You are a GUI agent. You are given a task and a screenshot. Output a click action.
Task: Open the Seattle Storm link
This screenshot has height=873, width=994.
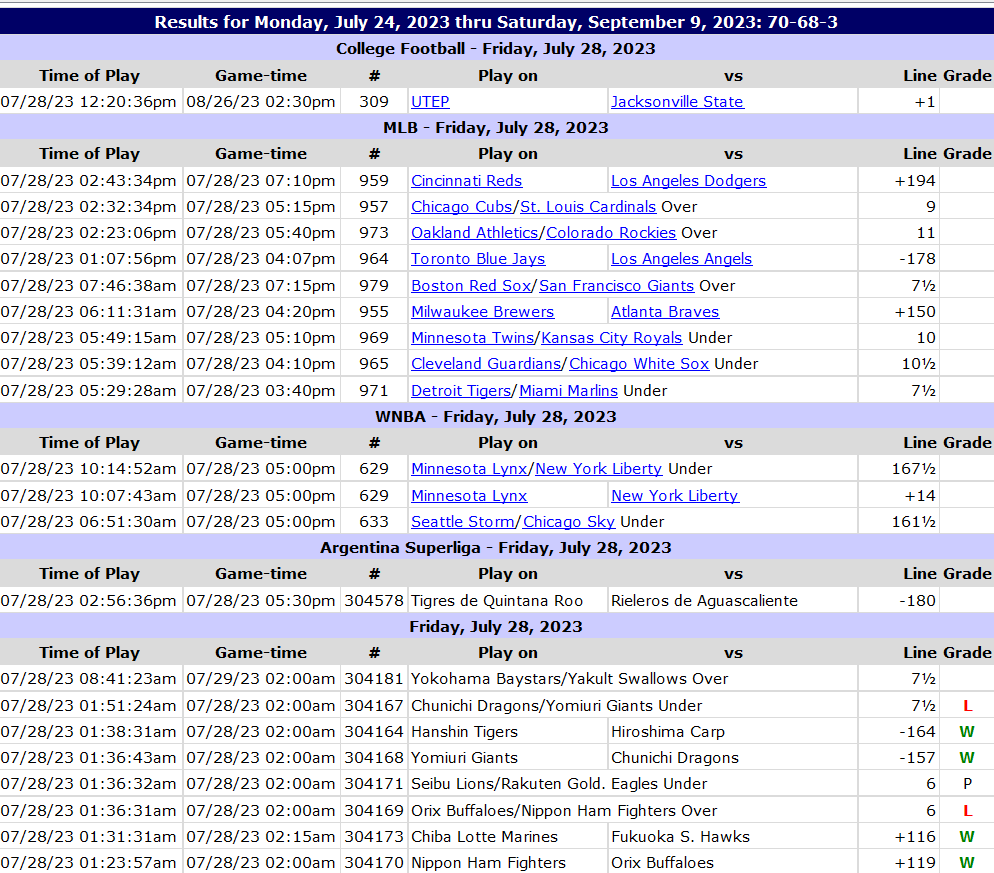pyautogui.click(x=463, y=522)
